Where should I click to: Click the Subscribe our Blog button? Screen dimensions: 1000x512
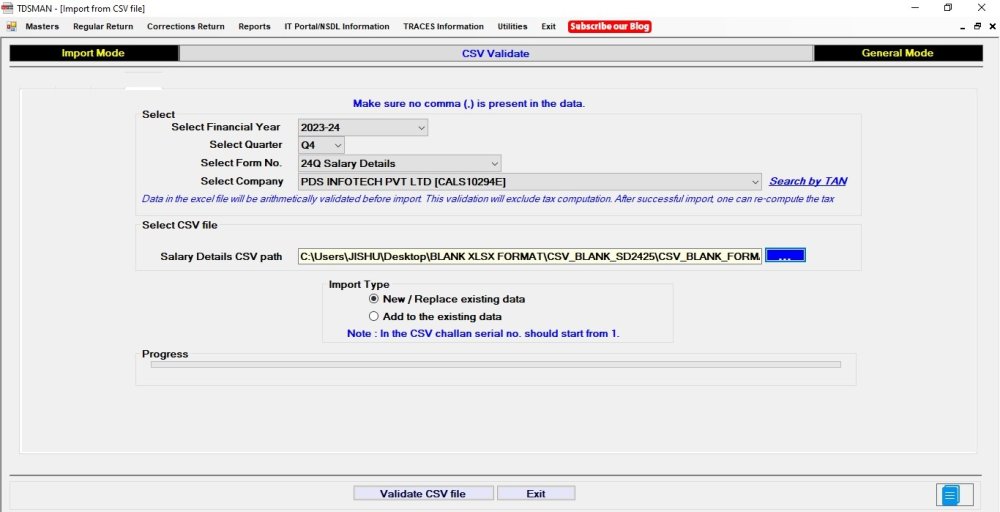pyautogui.click(x=610, y=27)
